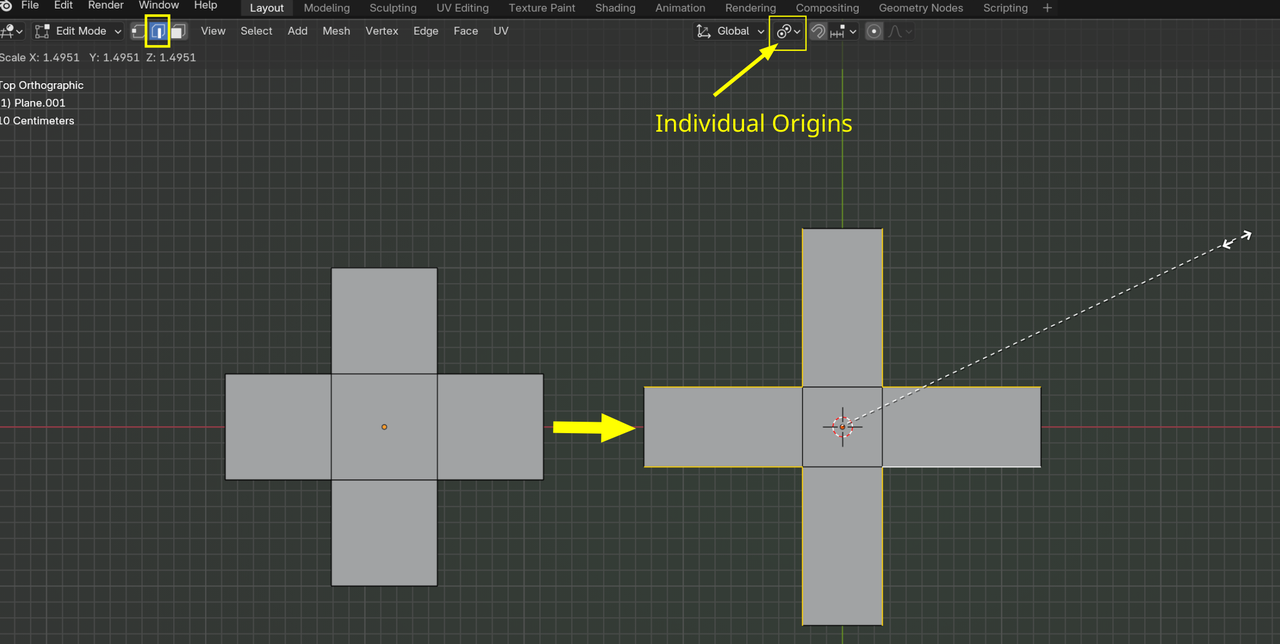Open the Render menu
1280x644 pixels.
106,6
